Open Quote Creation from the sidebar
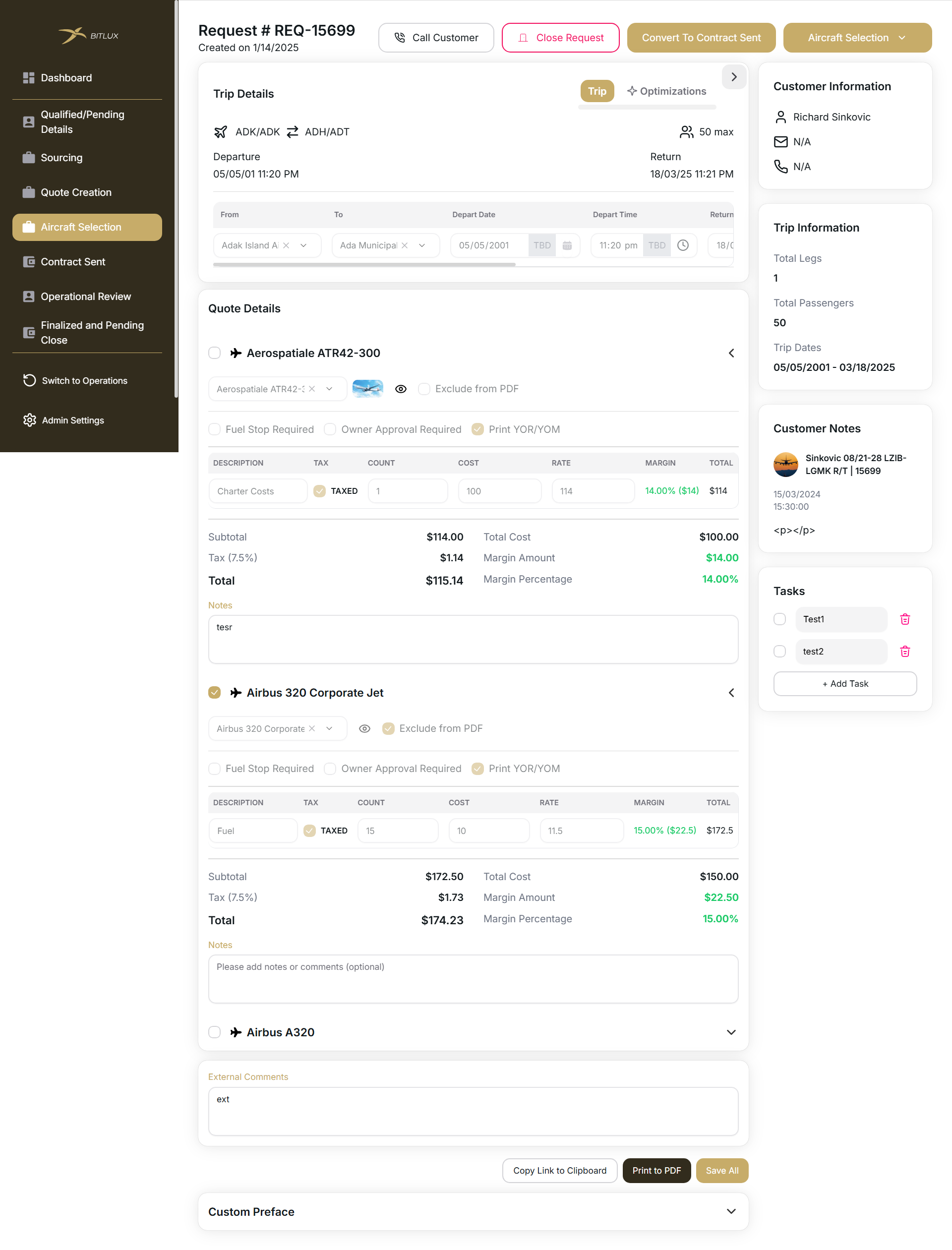The height and width of the screenshot is (1250, 952). (x=75, y=192)
